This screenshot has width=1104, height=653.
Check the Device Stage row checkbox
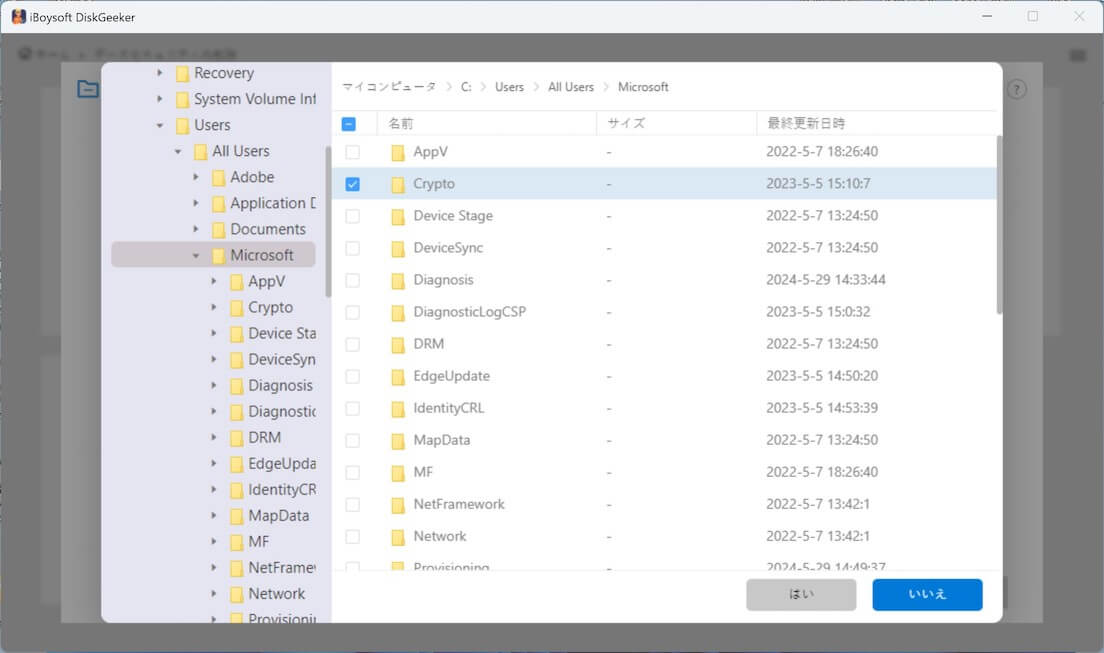coord(353,216)
